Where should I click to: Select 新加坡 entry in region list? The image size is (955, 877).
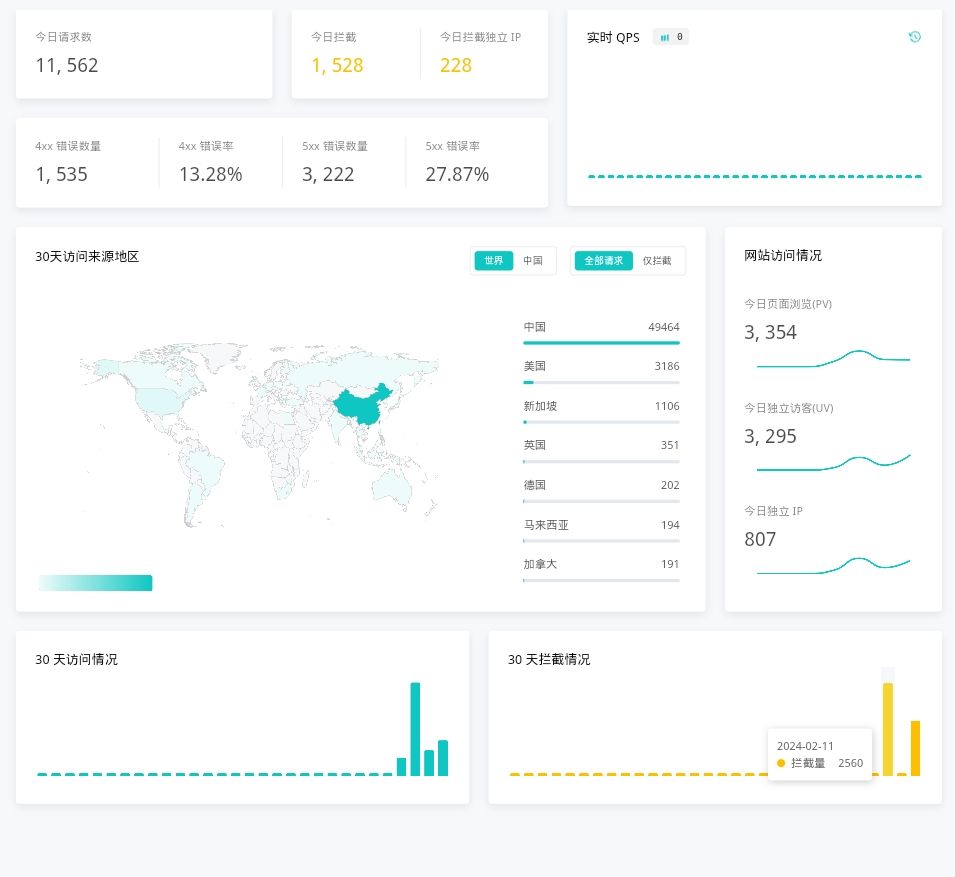600,411
